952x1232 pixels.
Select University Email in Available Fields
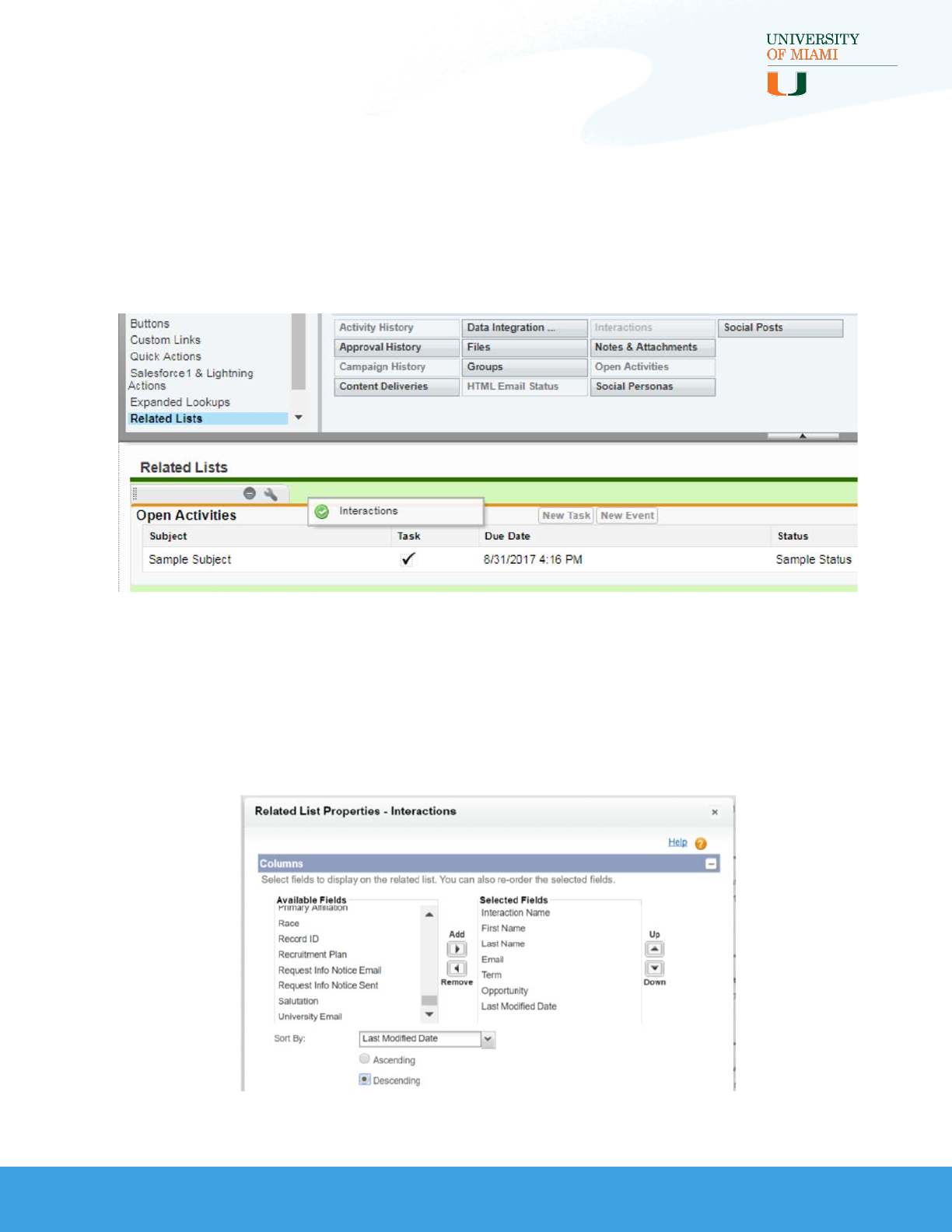coord(310,1017)
